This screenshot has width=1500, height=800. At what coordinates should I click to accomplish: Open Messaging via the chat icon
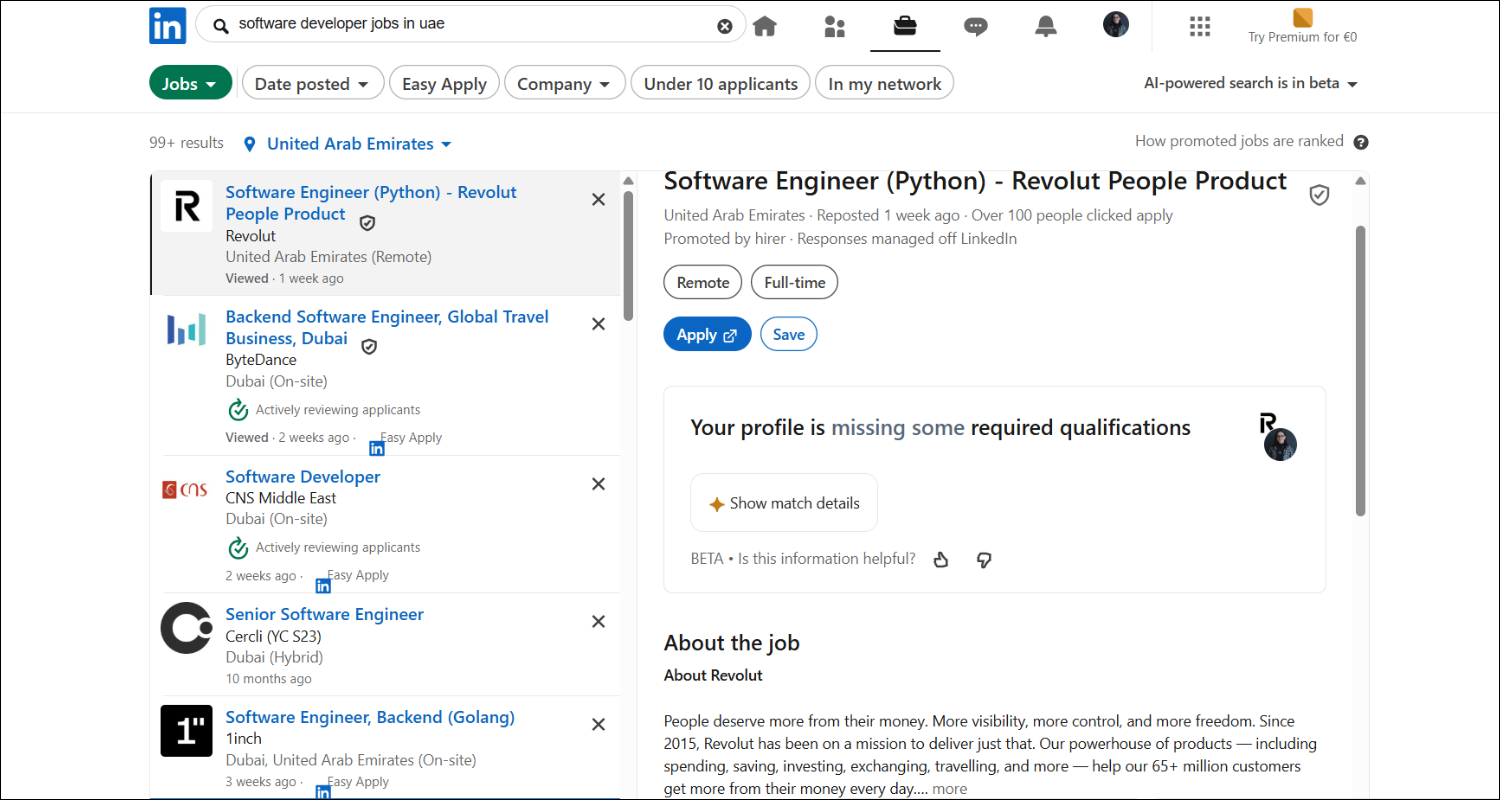tap(975, 26)
